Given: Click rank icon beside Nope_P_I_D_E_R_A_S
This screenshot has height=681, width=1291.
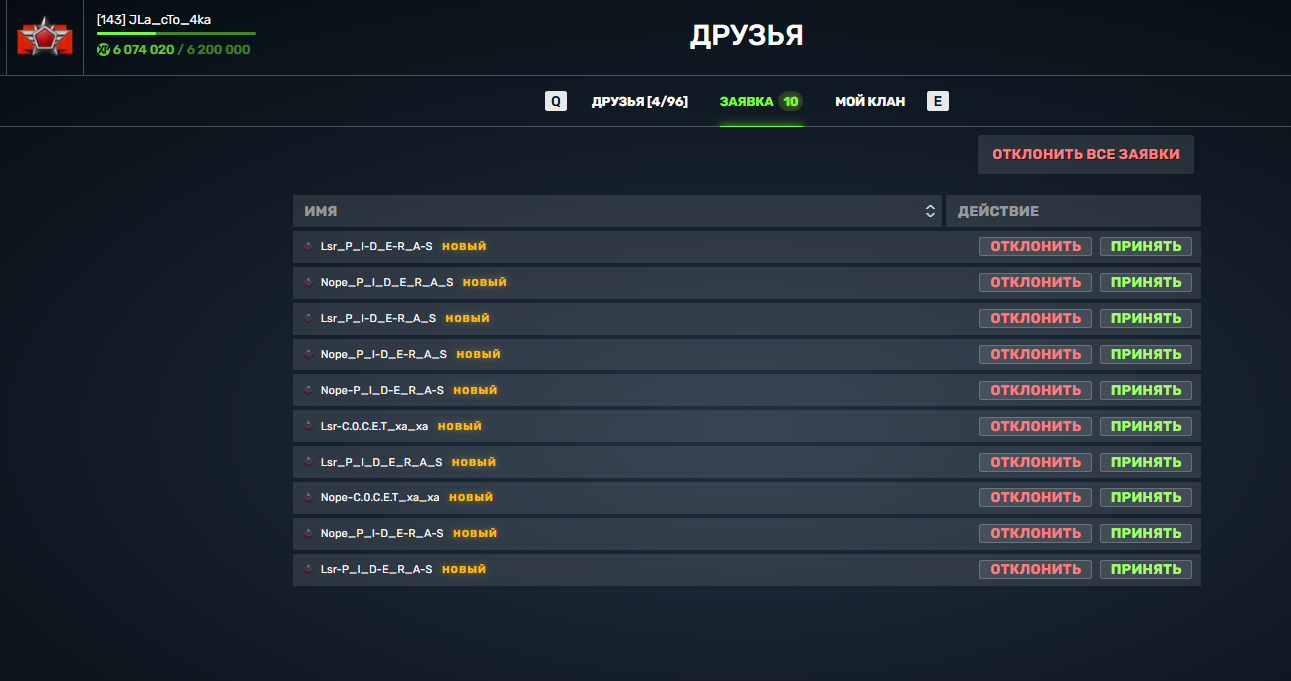Looking at the screenshot, I should point(309,282).
